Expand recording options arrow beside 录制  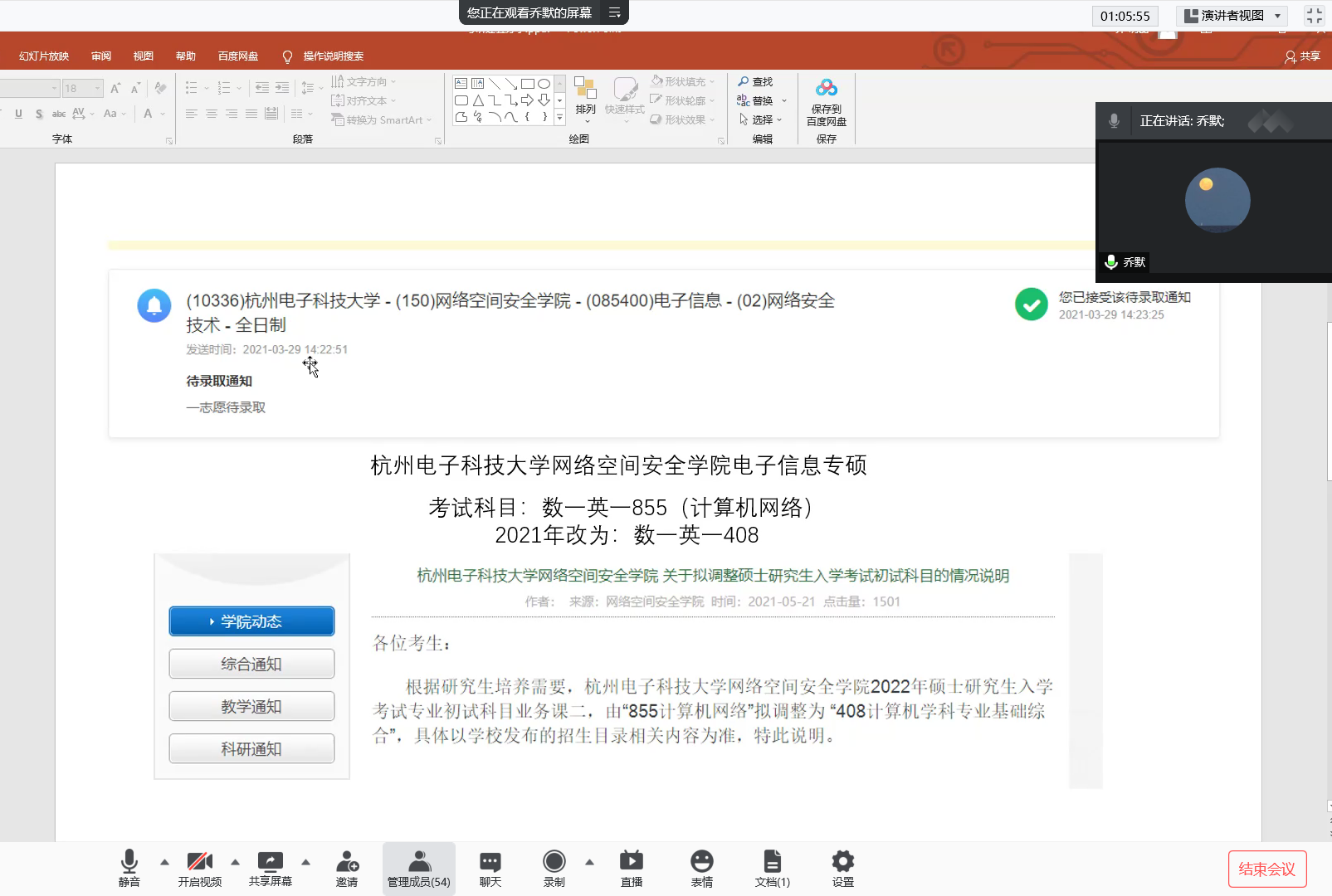[x=589, y=862]
